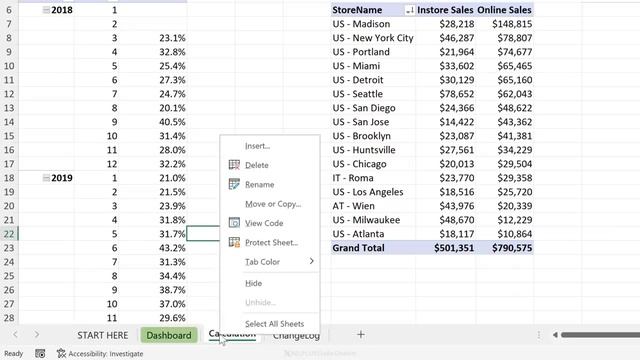The image size is (640, 360).
Task: Choose the View Code entry text
Action: click(x=264, y=223)
